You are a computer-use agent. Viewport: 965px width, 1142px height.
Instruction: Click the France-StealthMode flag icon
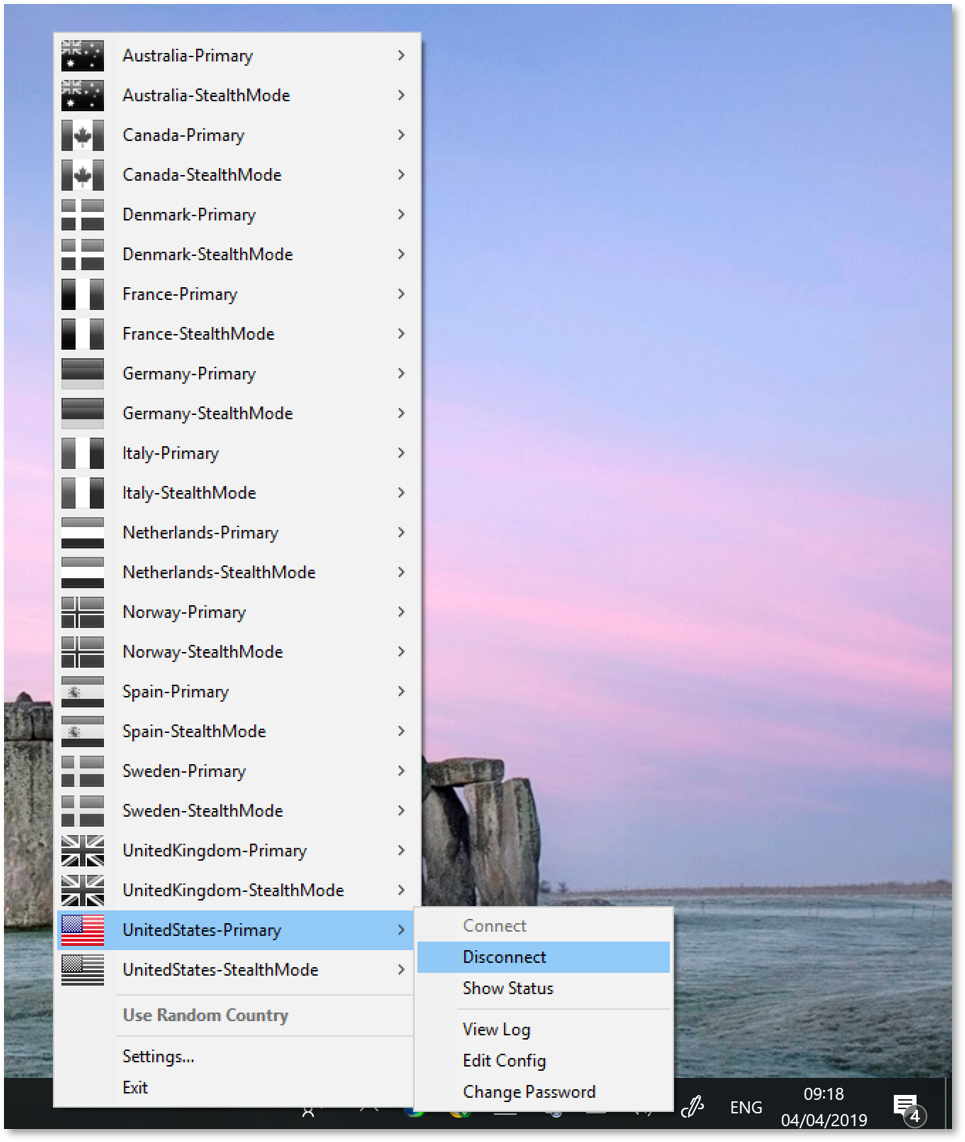pyautogui.click(x=82, y=334)
